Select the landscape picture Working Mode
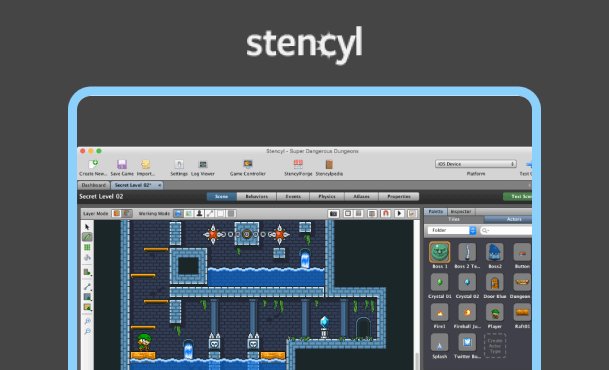 pos(188,214)
